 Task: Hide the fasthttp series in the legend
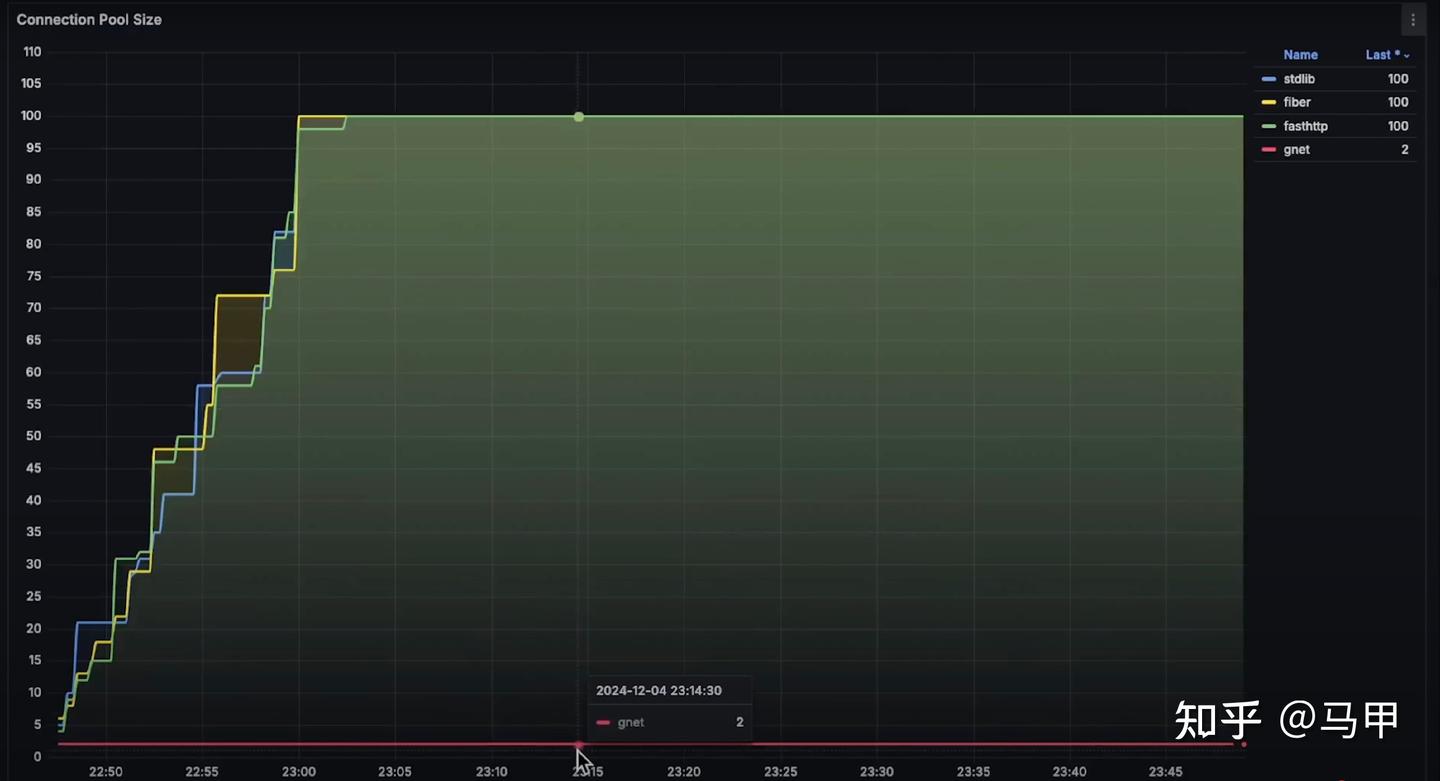click(x=1305, y=125)
